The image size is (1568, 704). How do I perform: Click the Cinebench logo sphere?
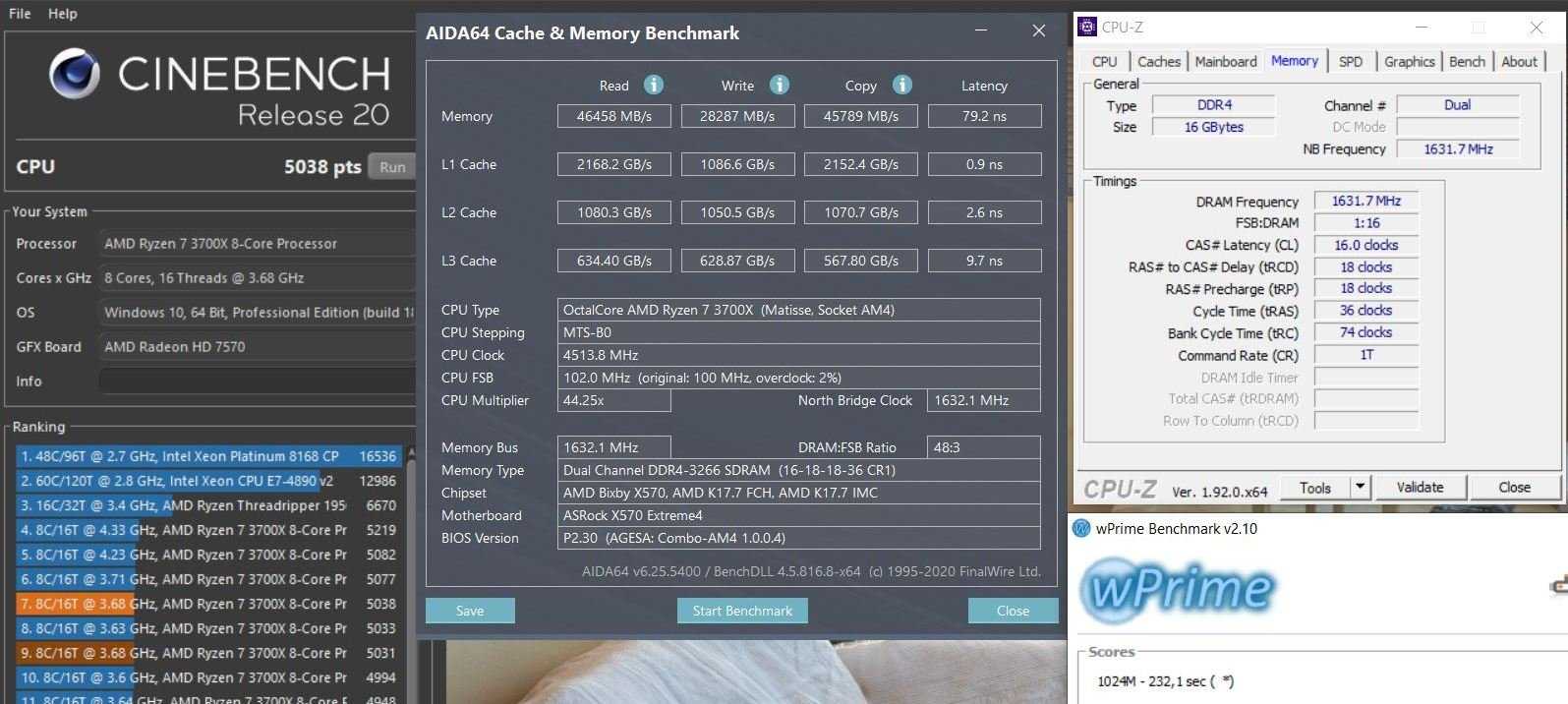point(75,75)
